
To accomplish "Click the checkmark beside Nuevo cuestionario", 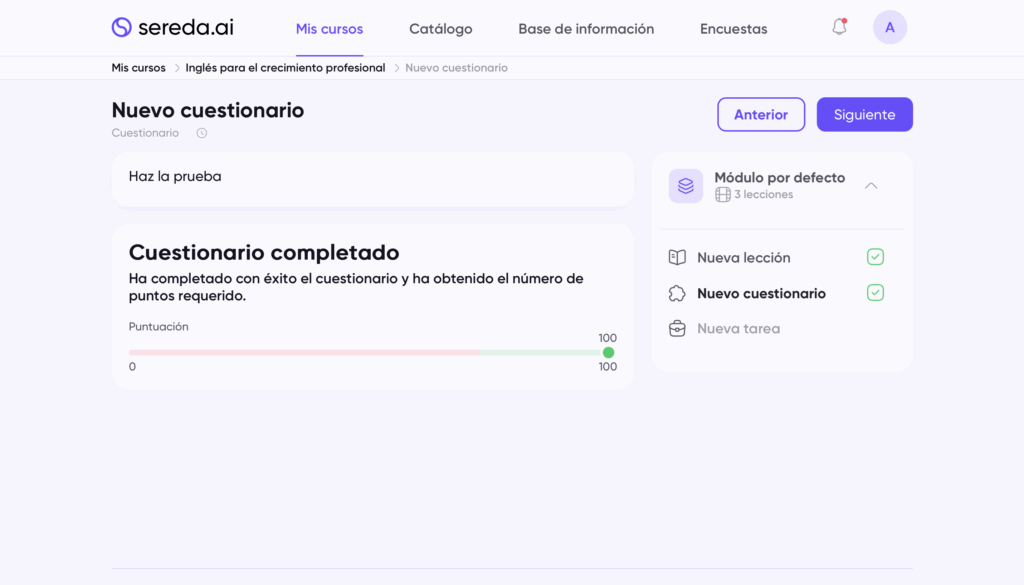I will point(875,293).
